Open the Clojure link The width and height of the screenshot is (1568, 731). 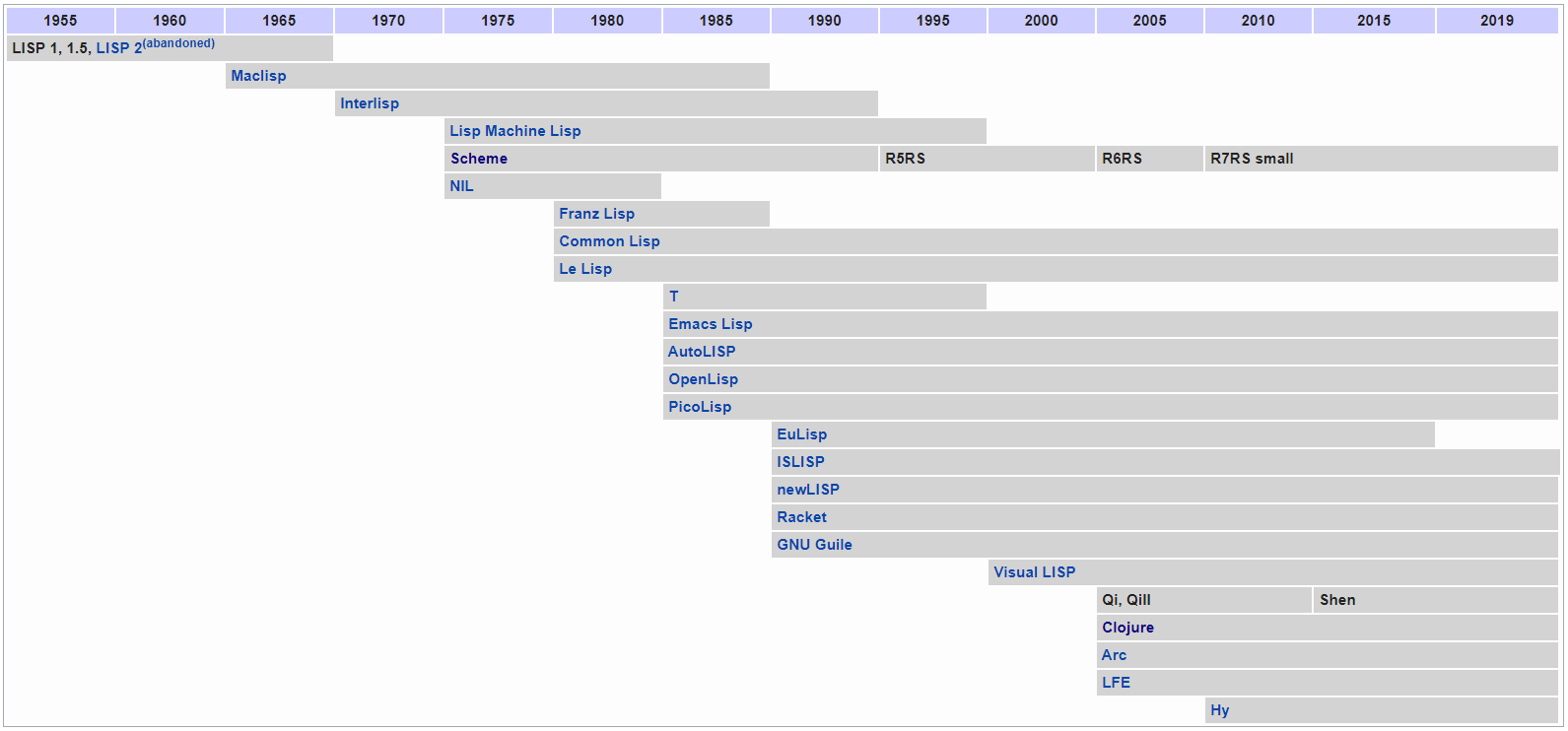(1127, 628)
